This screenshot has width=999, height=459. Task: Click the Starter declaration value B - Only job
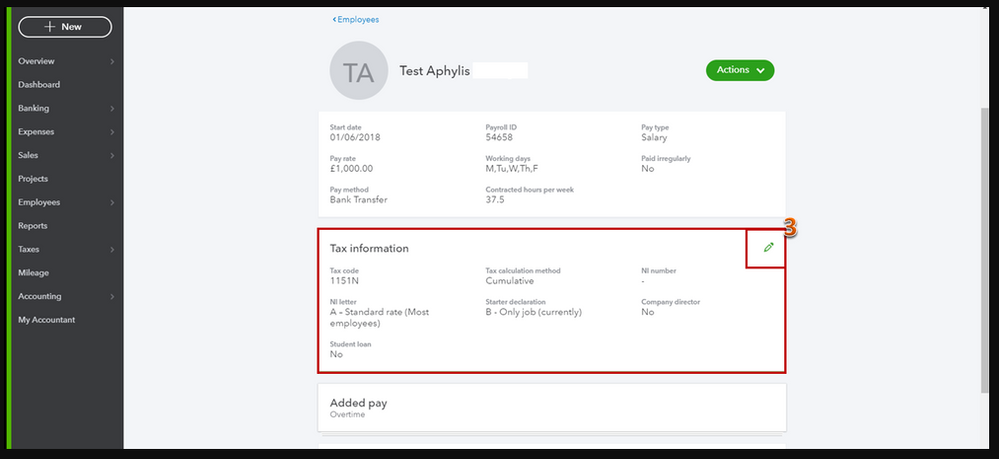(x=533, y=312)
